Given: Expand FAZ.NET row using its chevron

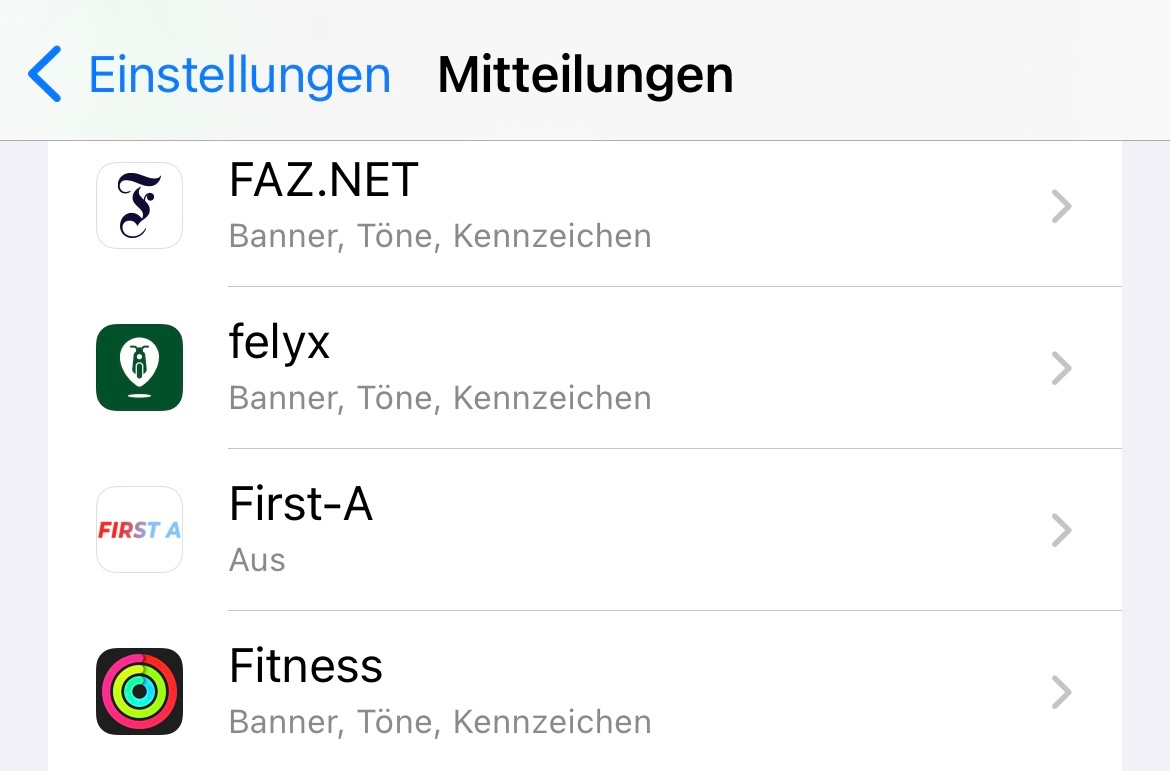Looking at the screenshot, I should (x=1061, y=207).
